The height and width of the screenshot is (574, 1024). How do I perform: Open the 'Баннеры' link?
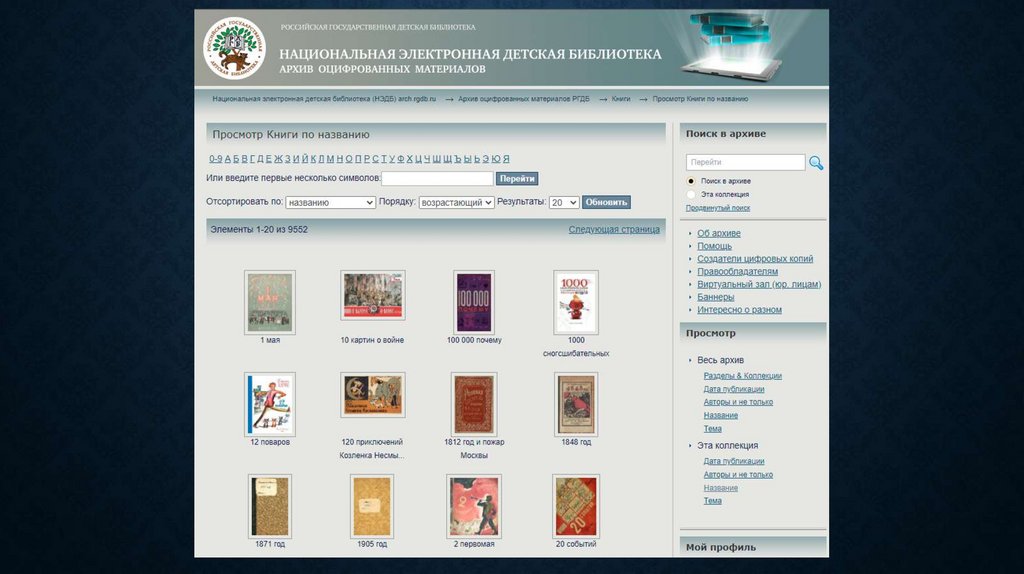pyautogui.click(x=715, y=296)
